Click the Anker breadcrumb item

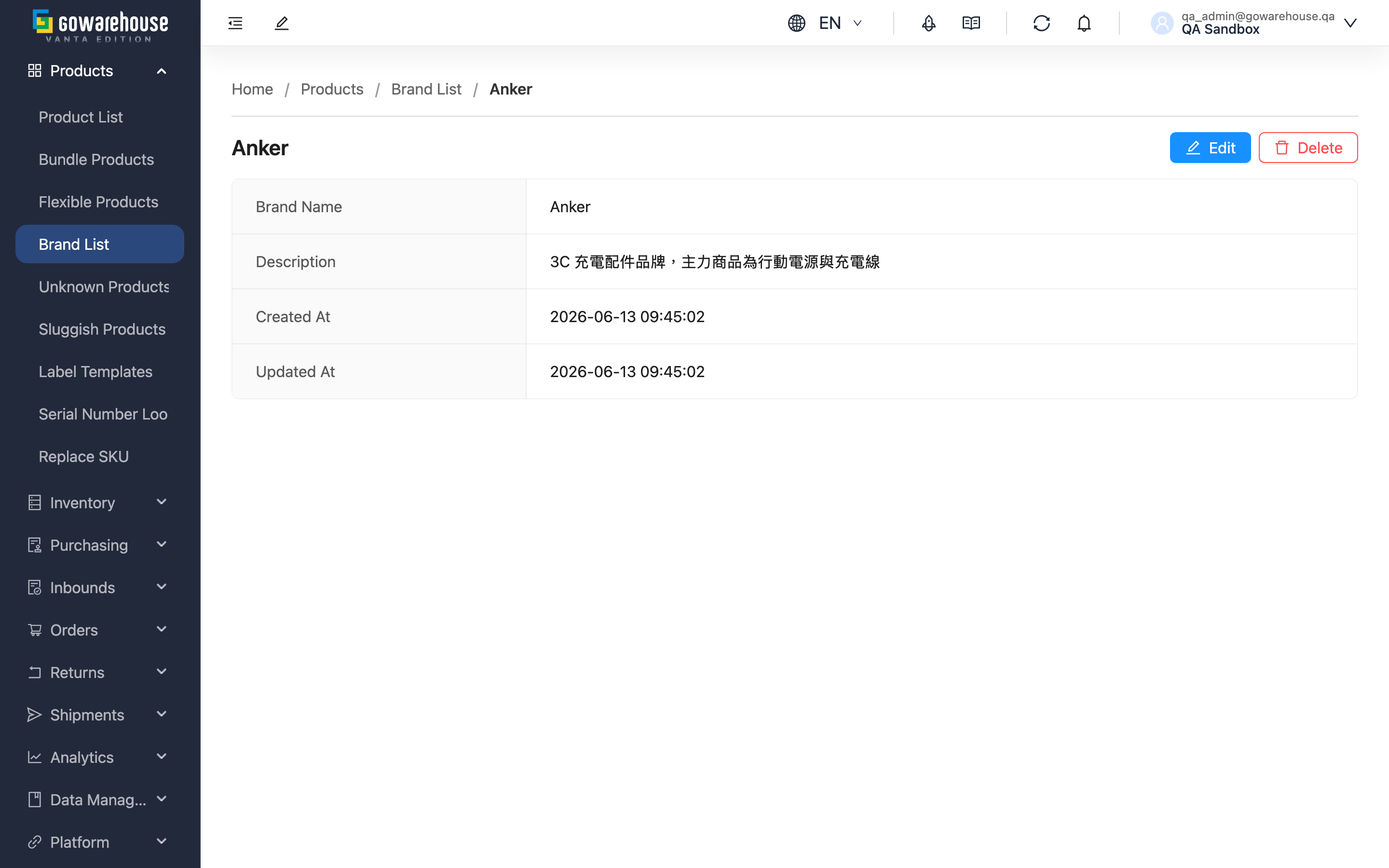click(x=511, y=89)
